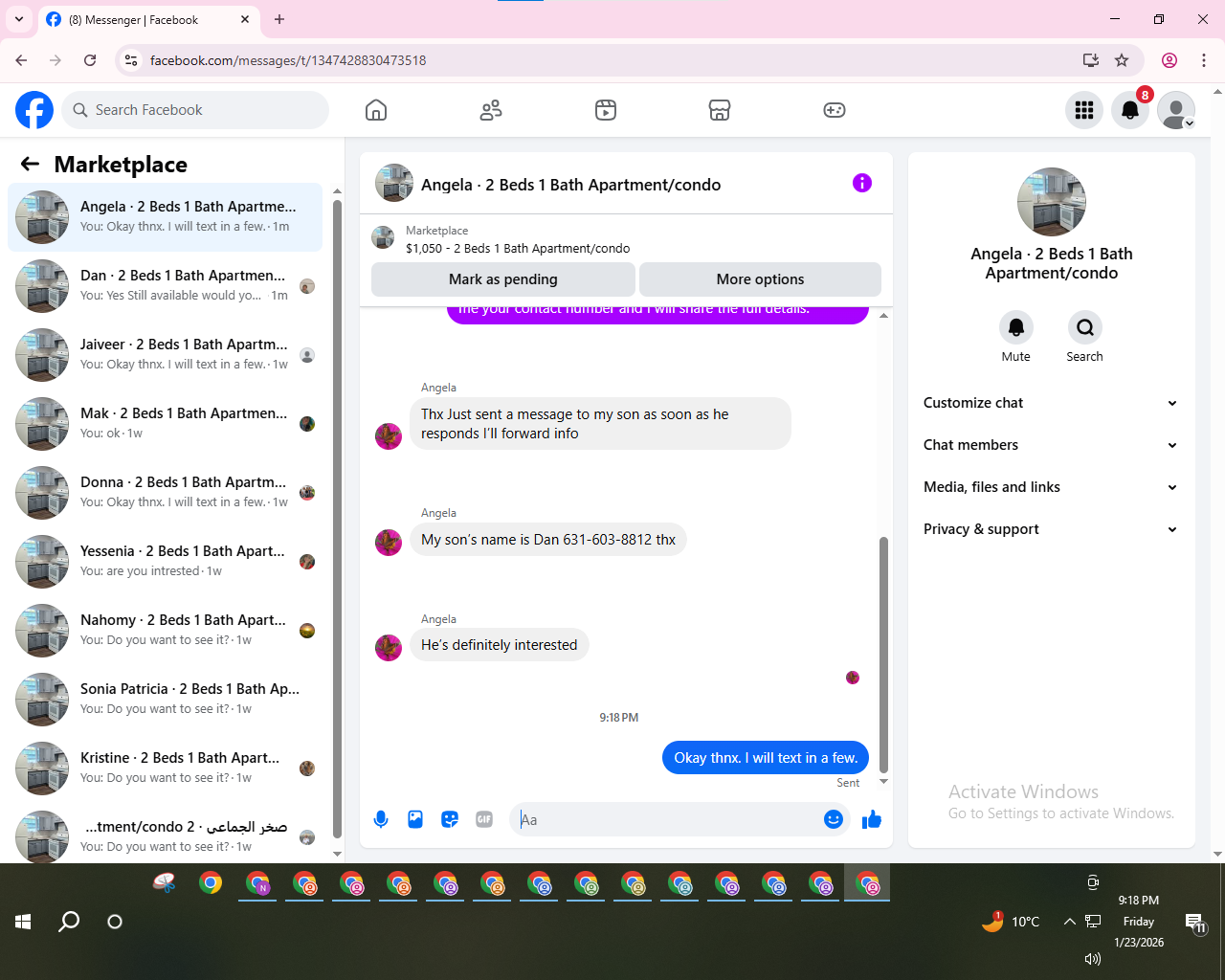Expand Chat members section
The image size is (1225, 980).
click(x=1051, y=445)
